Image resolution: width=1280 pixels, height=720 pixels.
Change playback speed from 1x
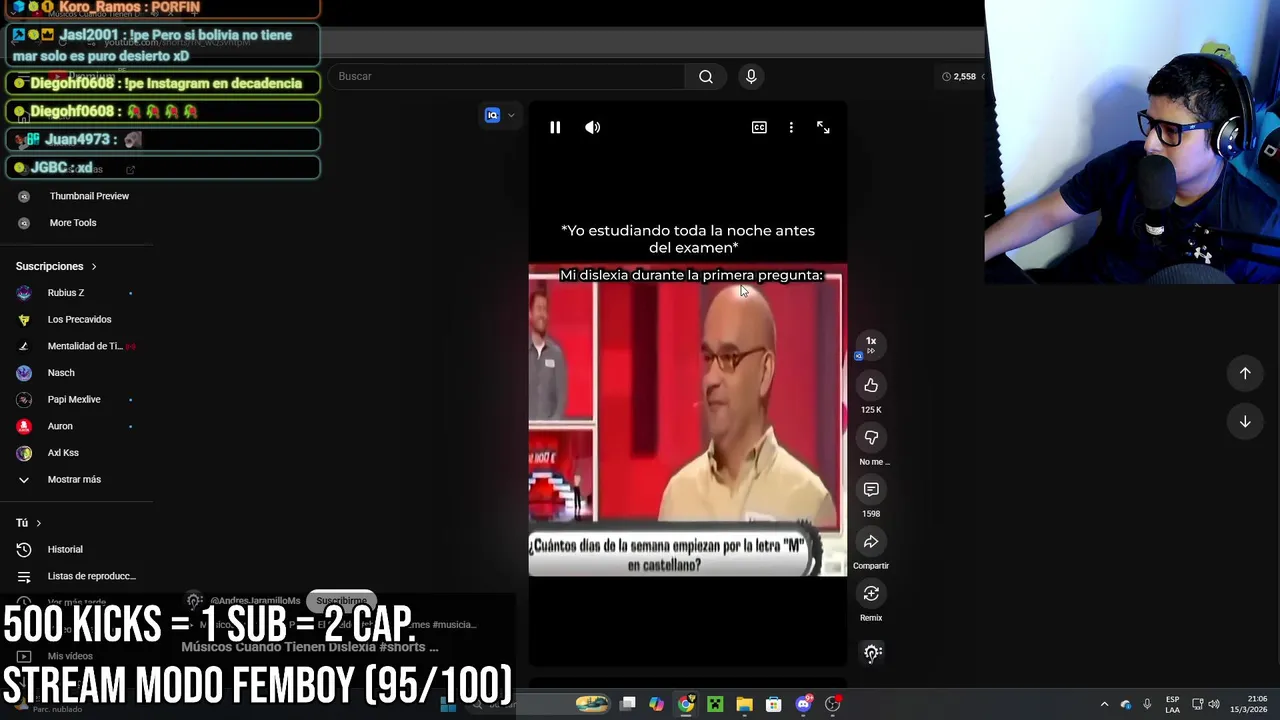tap(871, 344)
